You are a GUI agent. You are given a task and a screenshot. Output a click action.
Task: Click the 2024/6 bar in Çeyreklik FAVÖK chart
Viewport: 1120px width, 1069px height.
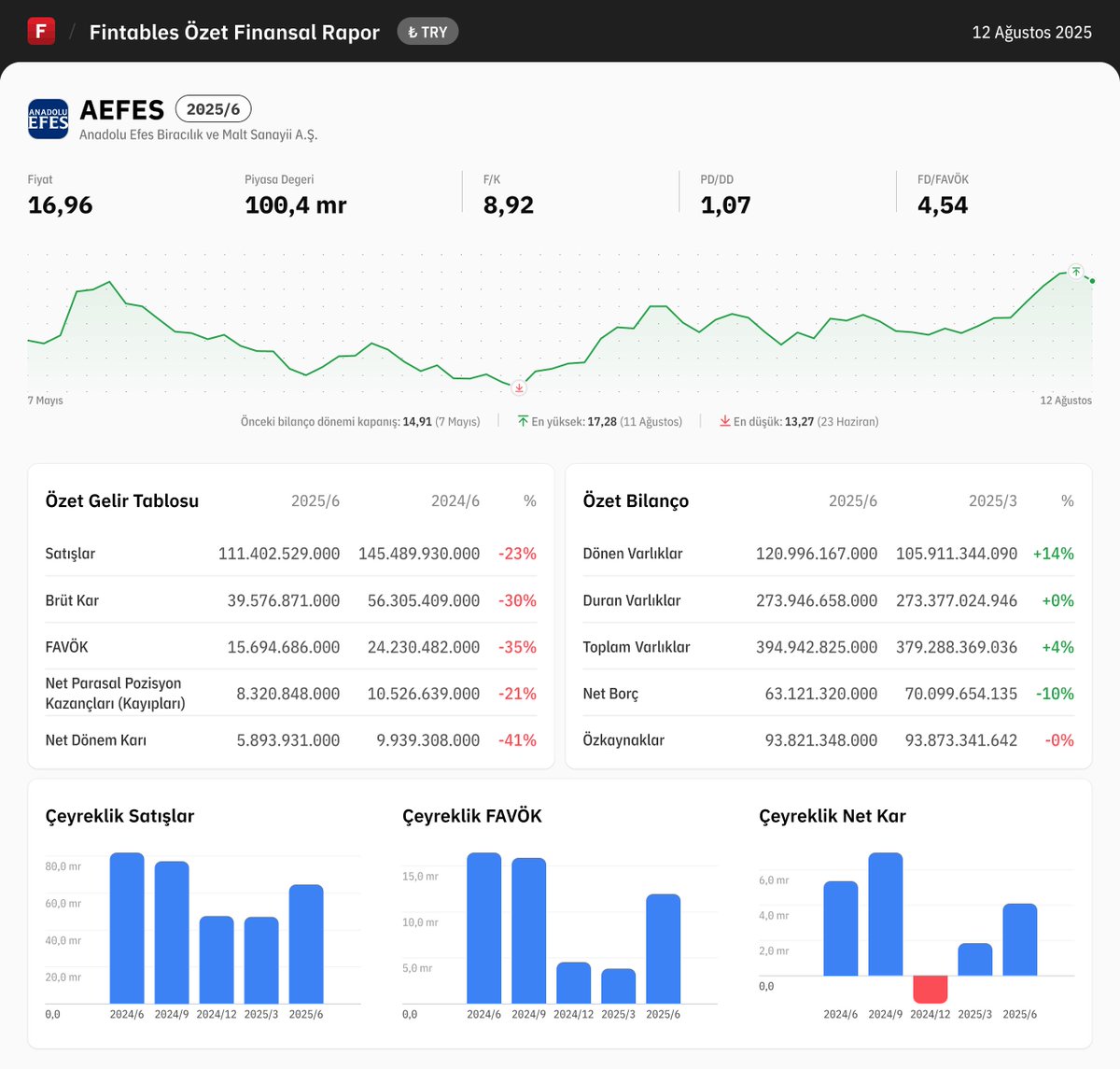pyautogui.click(x=483, y=929)
